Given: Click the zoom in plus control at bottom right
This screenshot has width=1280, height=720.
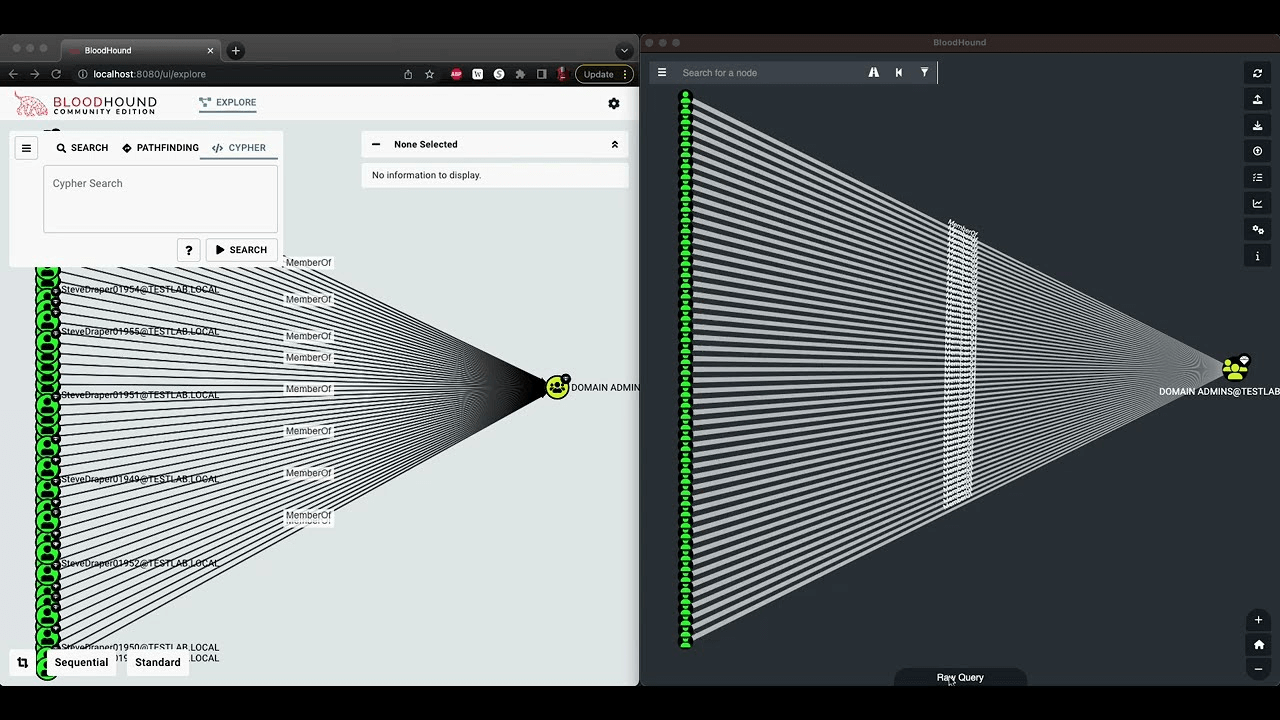Looking at the screenshot, I should [1258, 620].
